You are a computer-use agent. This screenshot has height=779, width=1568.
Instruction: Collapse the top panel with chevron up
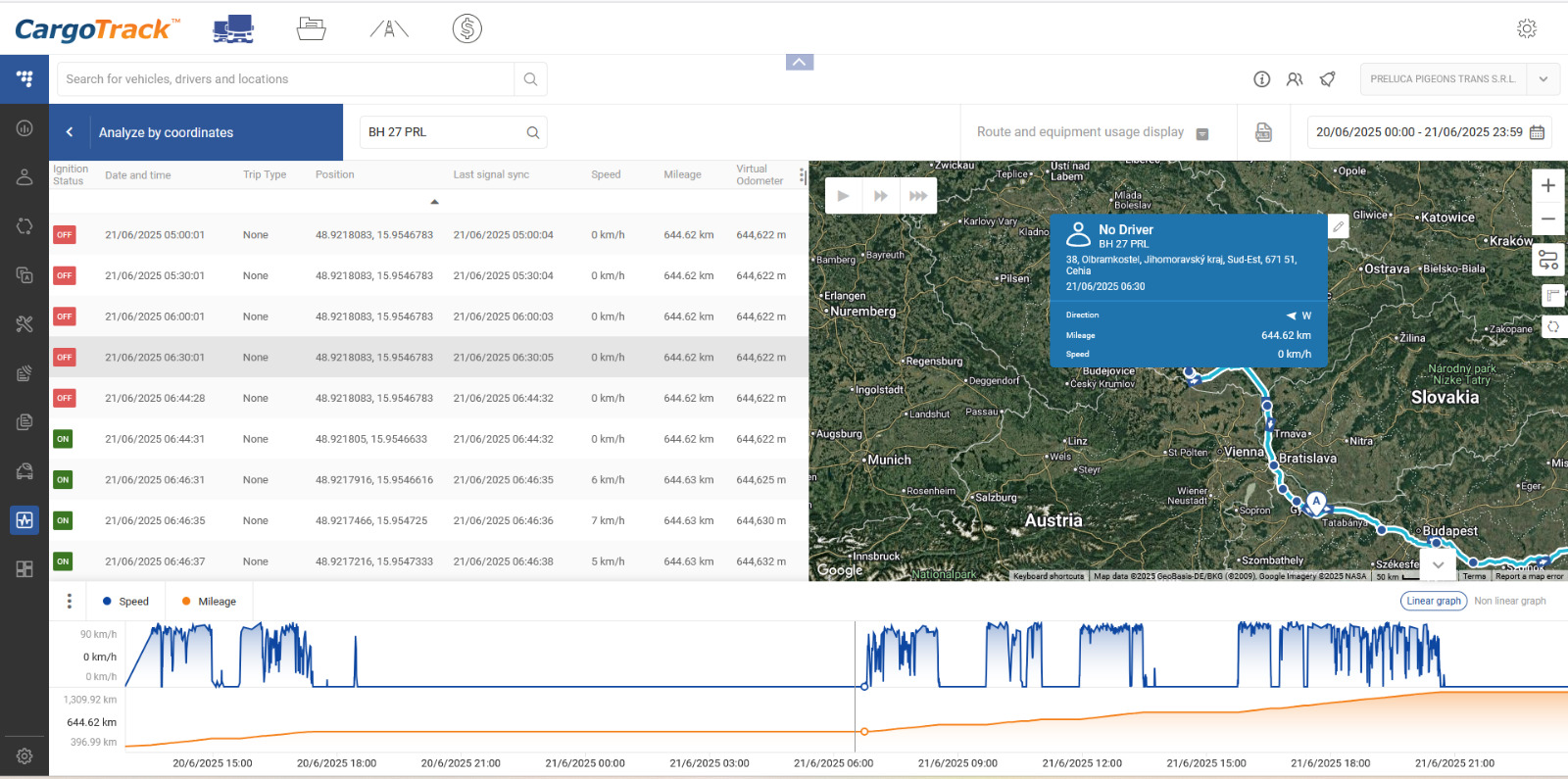pyautogui.click(x=800, y=63)
